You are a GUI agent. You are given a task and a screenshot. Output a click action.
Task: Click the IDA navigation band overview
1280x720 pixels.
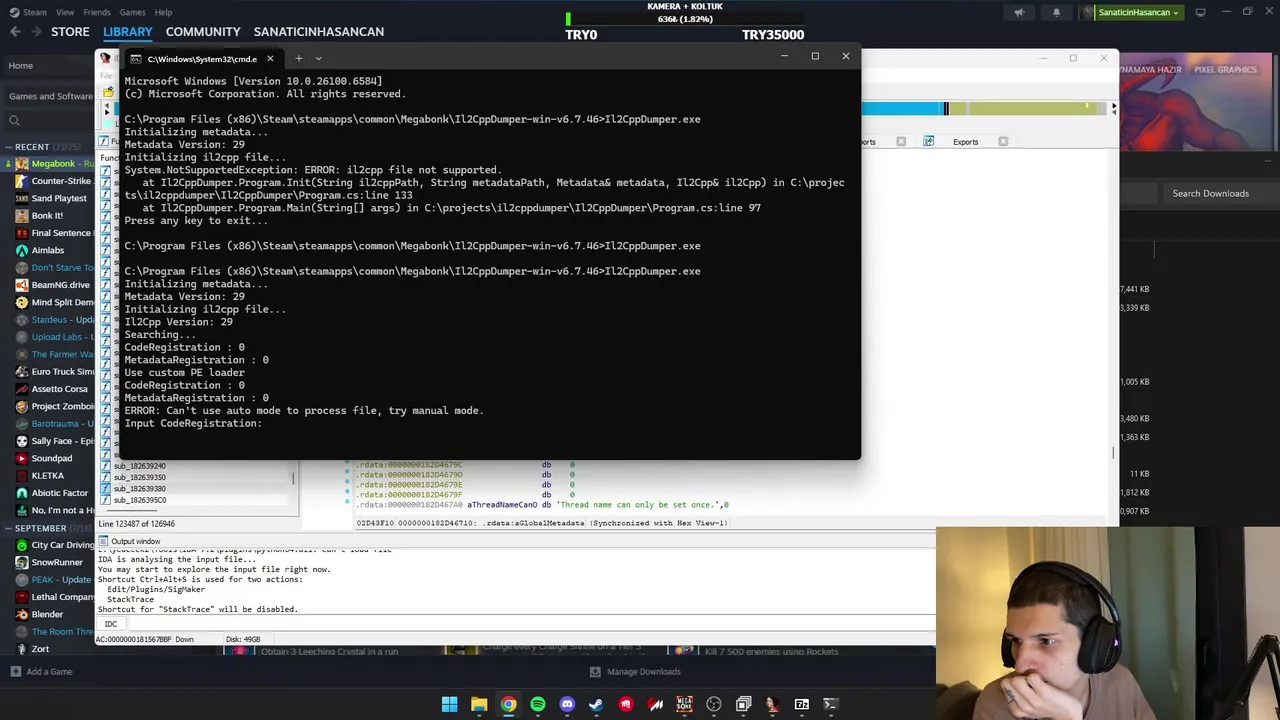[x=985, y=108]
